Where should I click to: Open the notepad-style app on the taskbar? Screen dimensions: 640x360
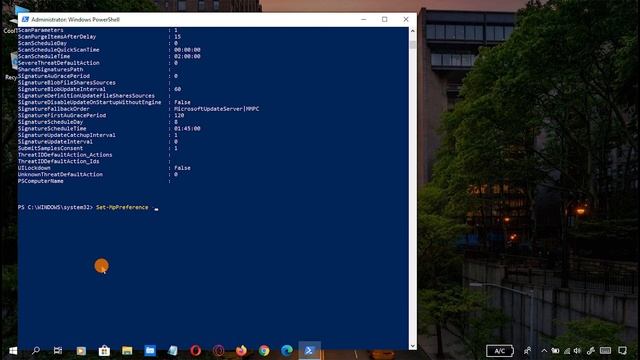(x=173, y=351)
